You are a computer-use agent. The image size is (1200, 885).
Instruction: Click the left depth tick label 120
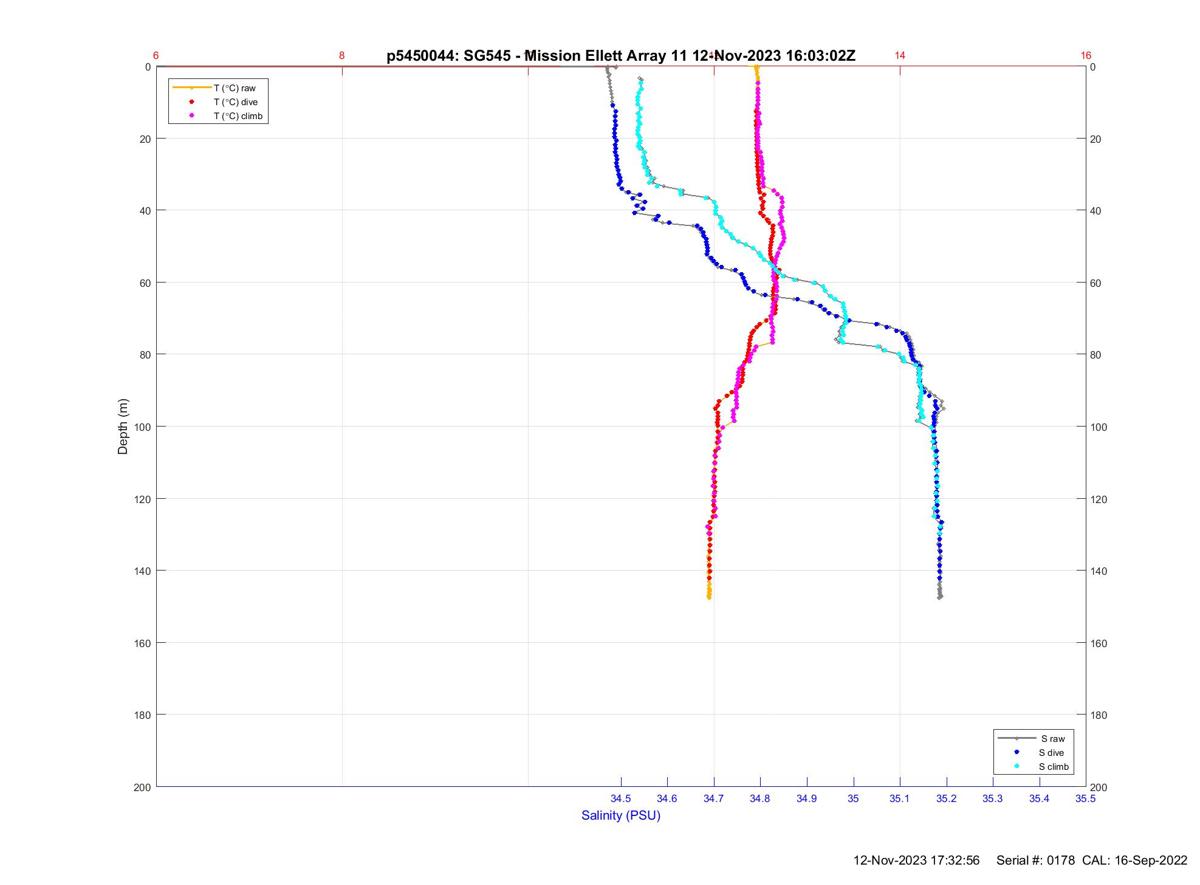coord(142,499)
